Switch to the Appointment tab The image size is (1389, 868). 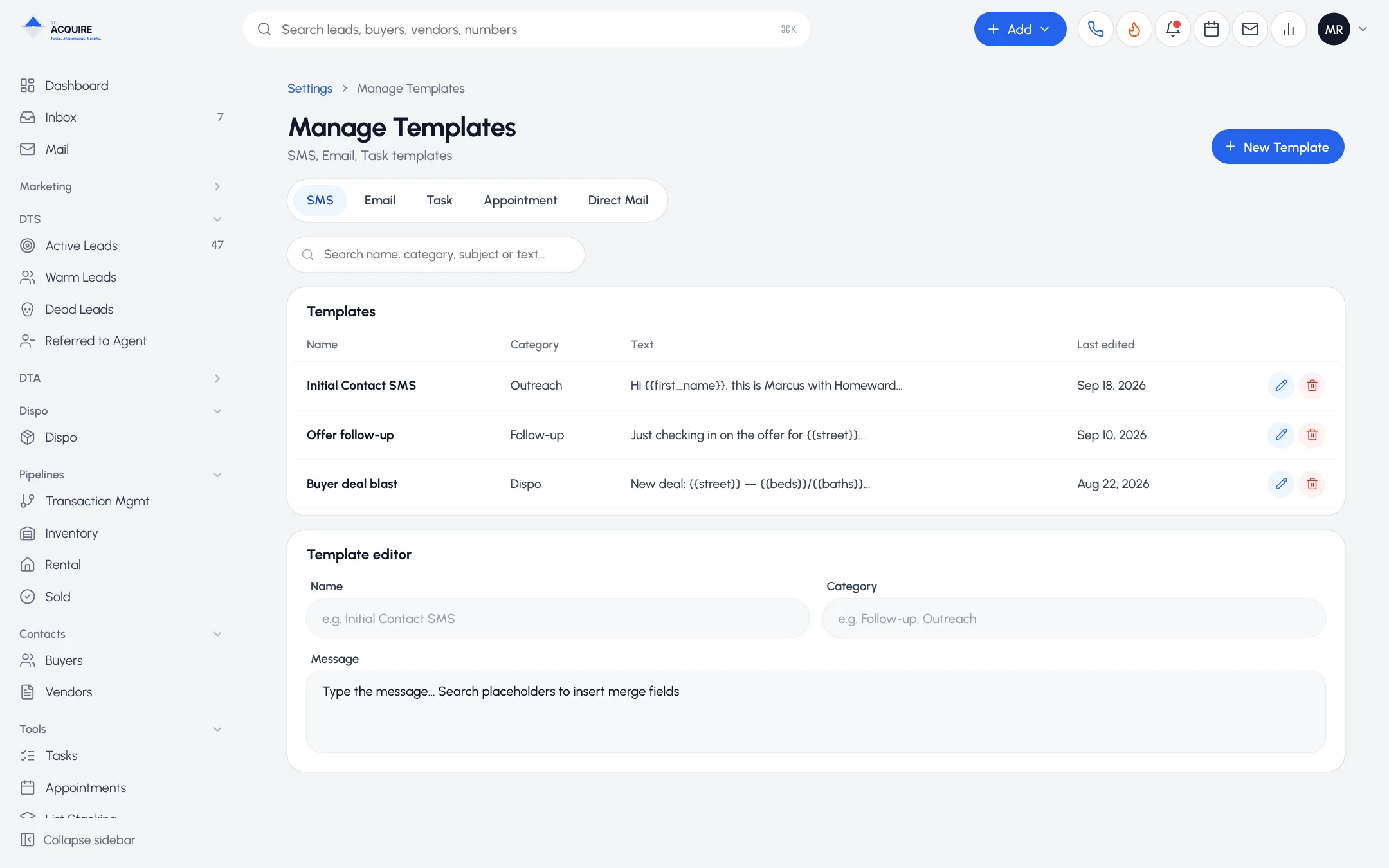(x=520, y=201)
